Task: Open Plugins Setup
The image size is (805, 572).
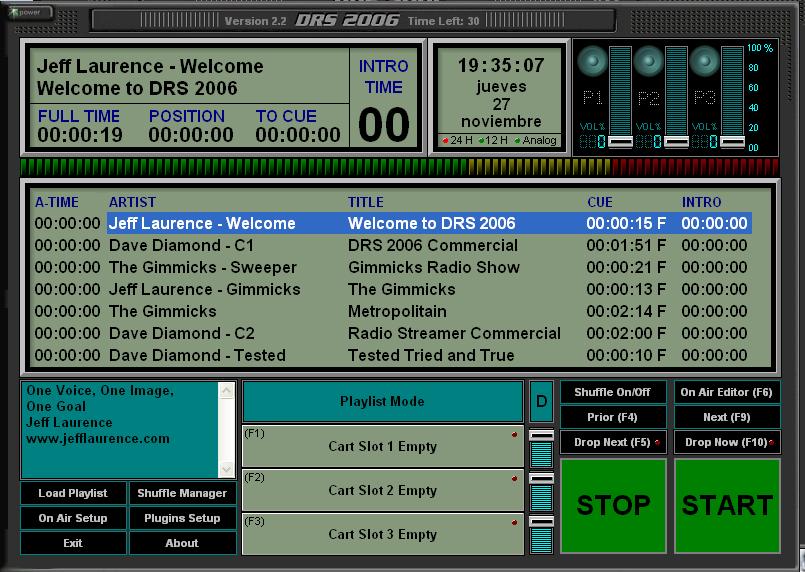Action: [x=182, y=518]
